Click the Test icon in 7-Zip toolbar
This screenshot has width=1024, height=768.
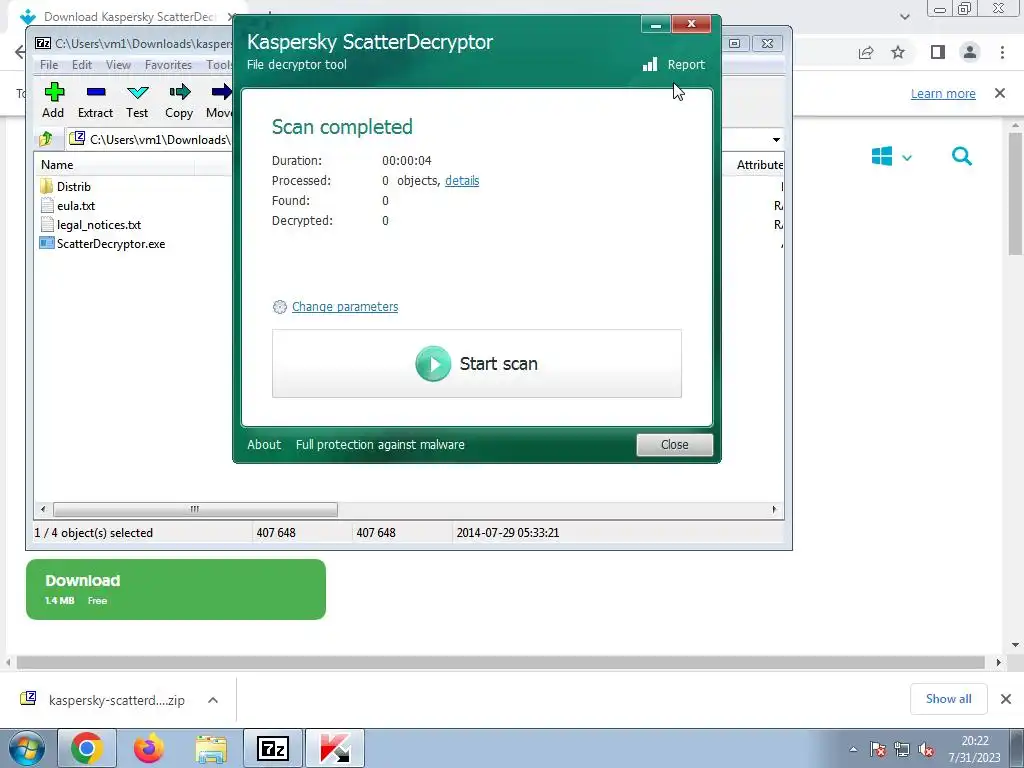click(x=138, y=92)
